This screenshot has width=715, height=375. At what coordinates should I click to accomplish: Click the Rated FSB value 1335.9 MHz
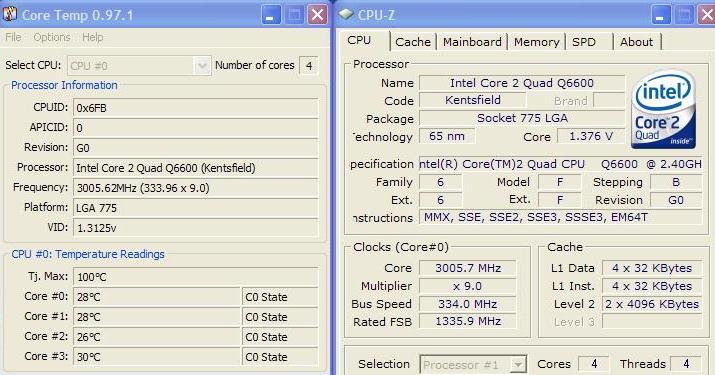[x=468, y=322]
